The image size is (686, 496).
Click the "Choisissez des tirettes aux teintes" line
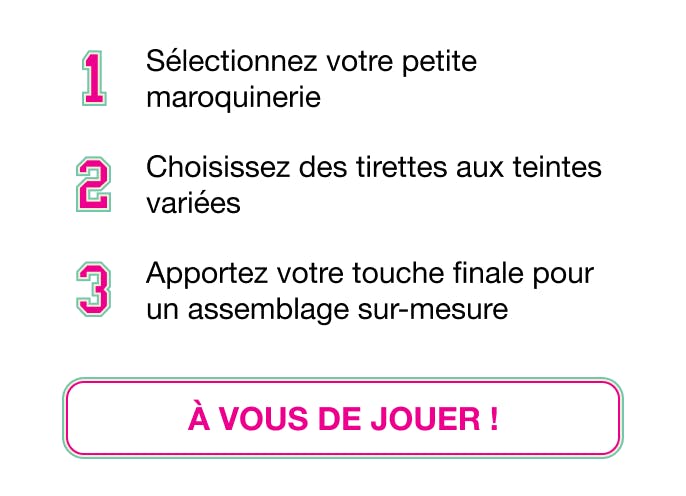tap(373, 166)
